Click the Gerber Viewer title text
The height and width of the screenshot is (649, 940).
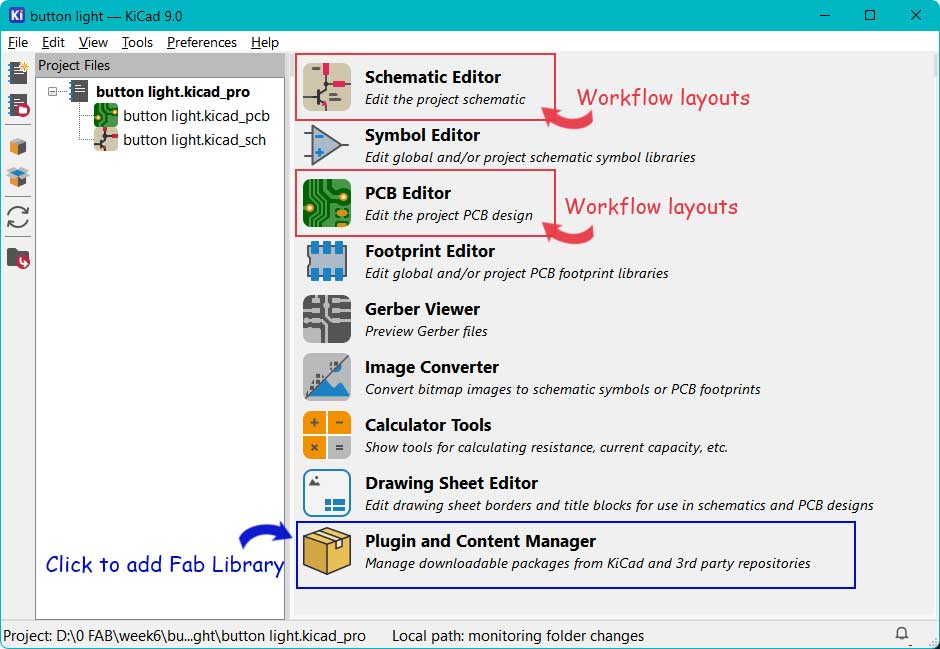pyautogui.click(x=422, y=309)
